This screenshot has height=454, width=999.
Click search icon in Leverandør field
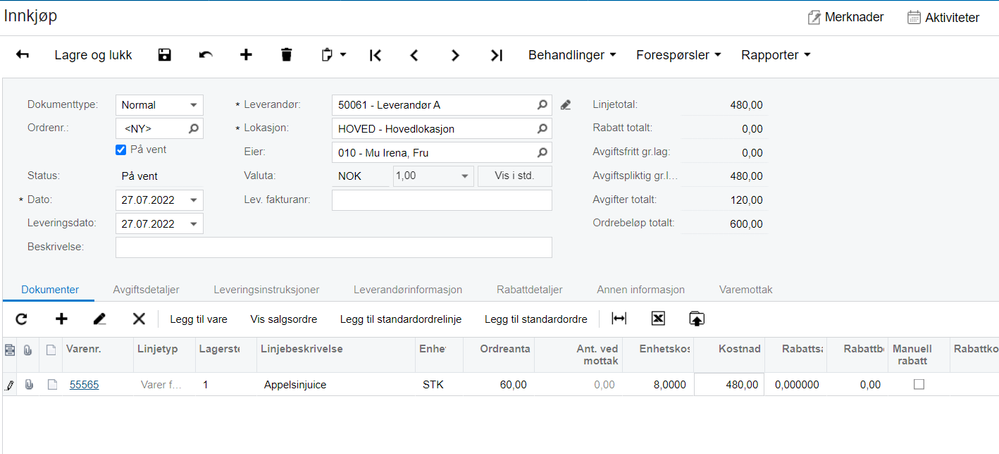click(542, 105)
